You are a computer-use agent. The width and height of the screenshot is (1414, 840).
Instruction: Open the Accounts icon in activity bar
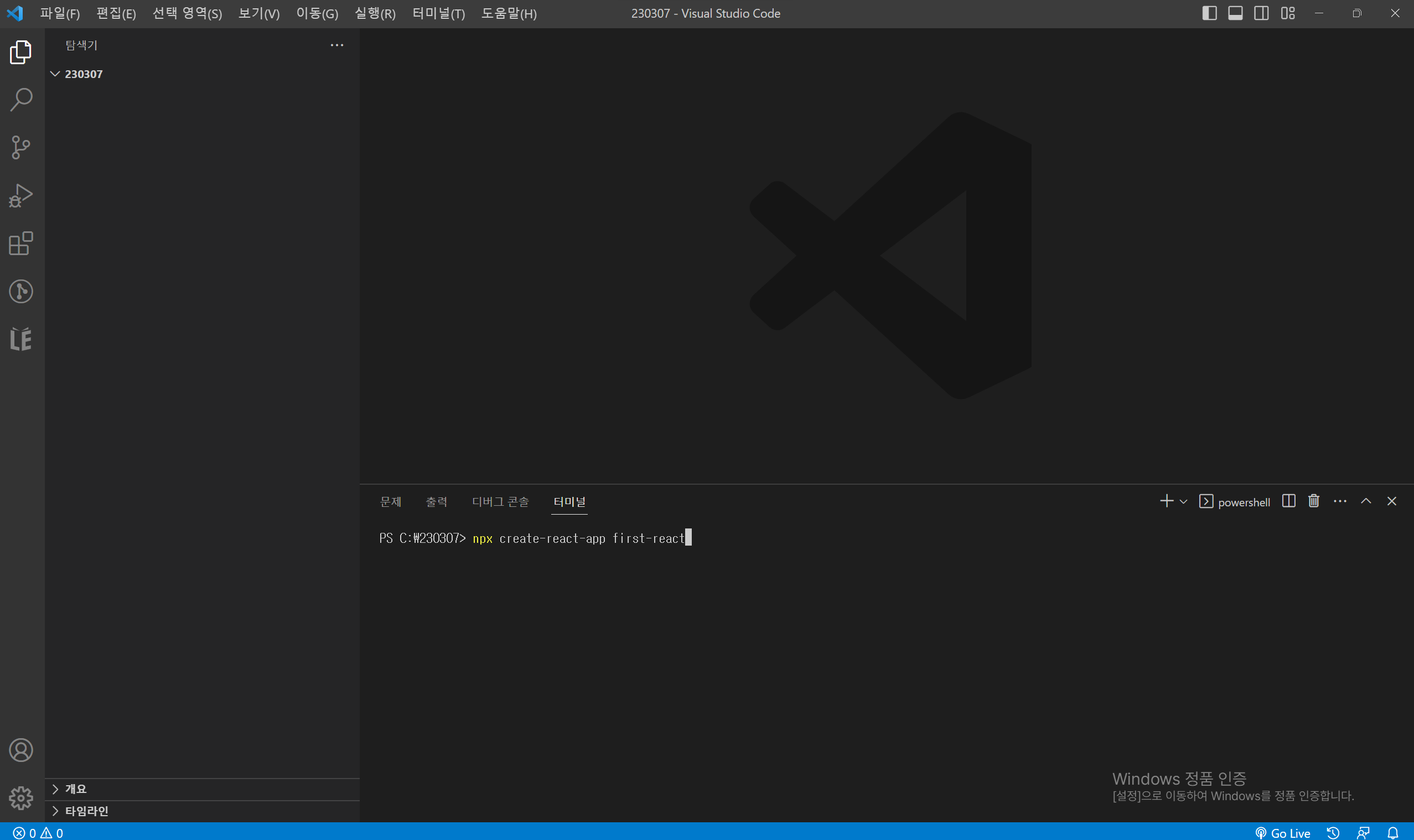(22, 750)
